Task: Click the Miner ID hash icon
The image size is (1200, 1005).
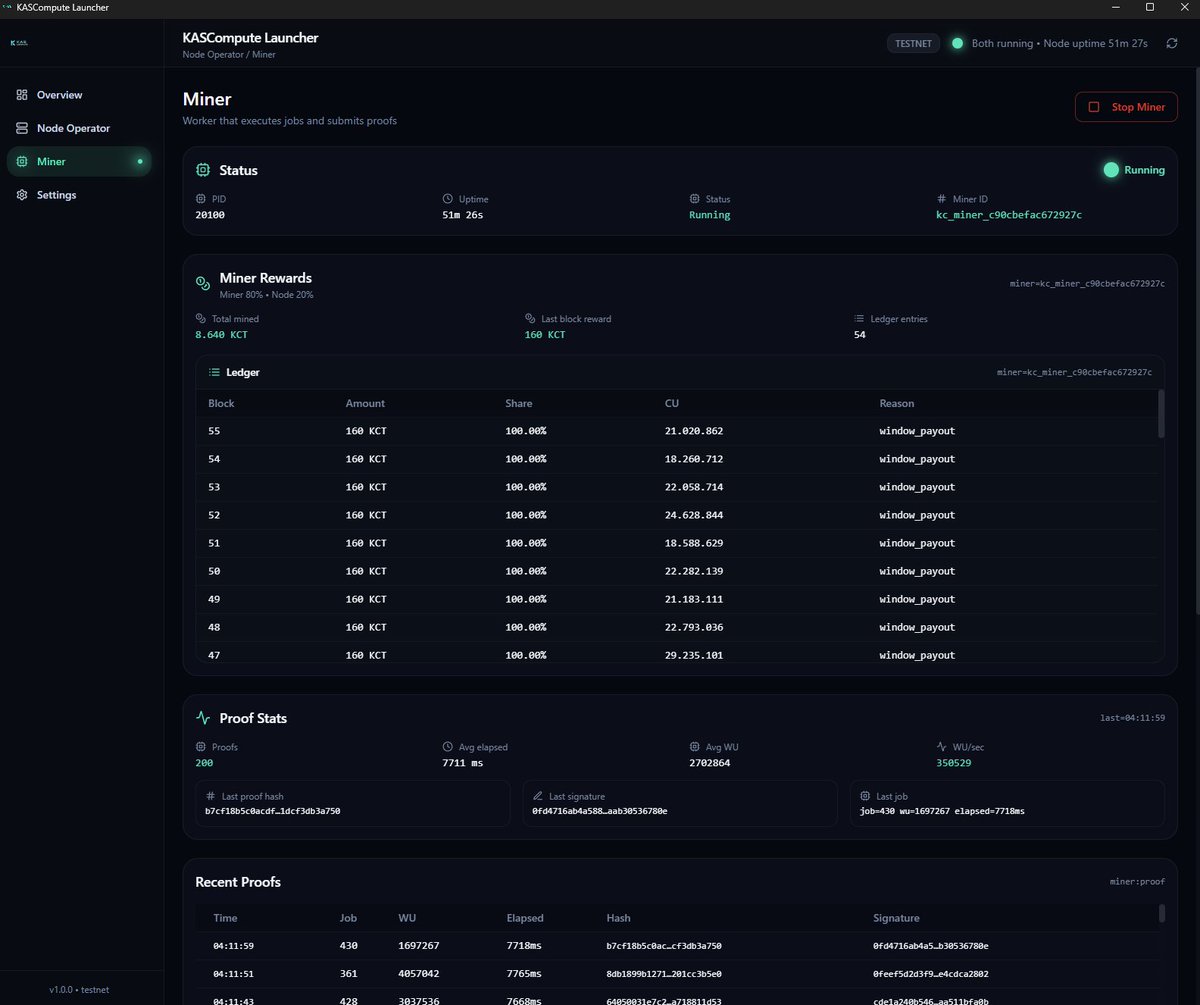Action: 941,199
